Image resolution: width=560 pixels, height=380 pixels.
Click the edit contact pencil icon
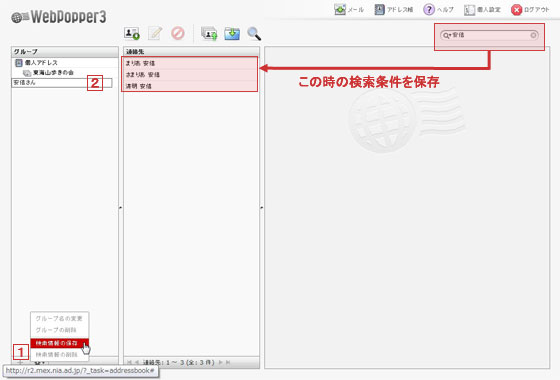(x=155, y=34)
